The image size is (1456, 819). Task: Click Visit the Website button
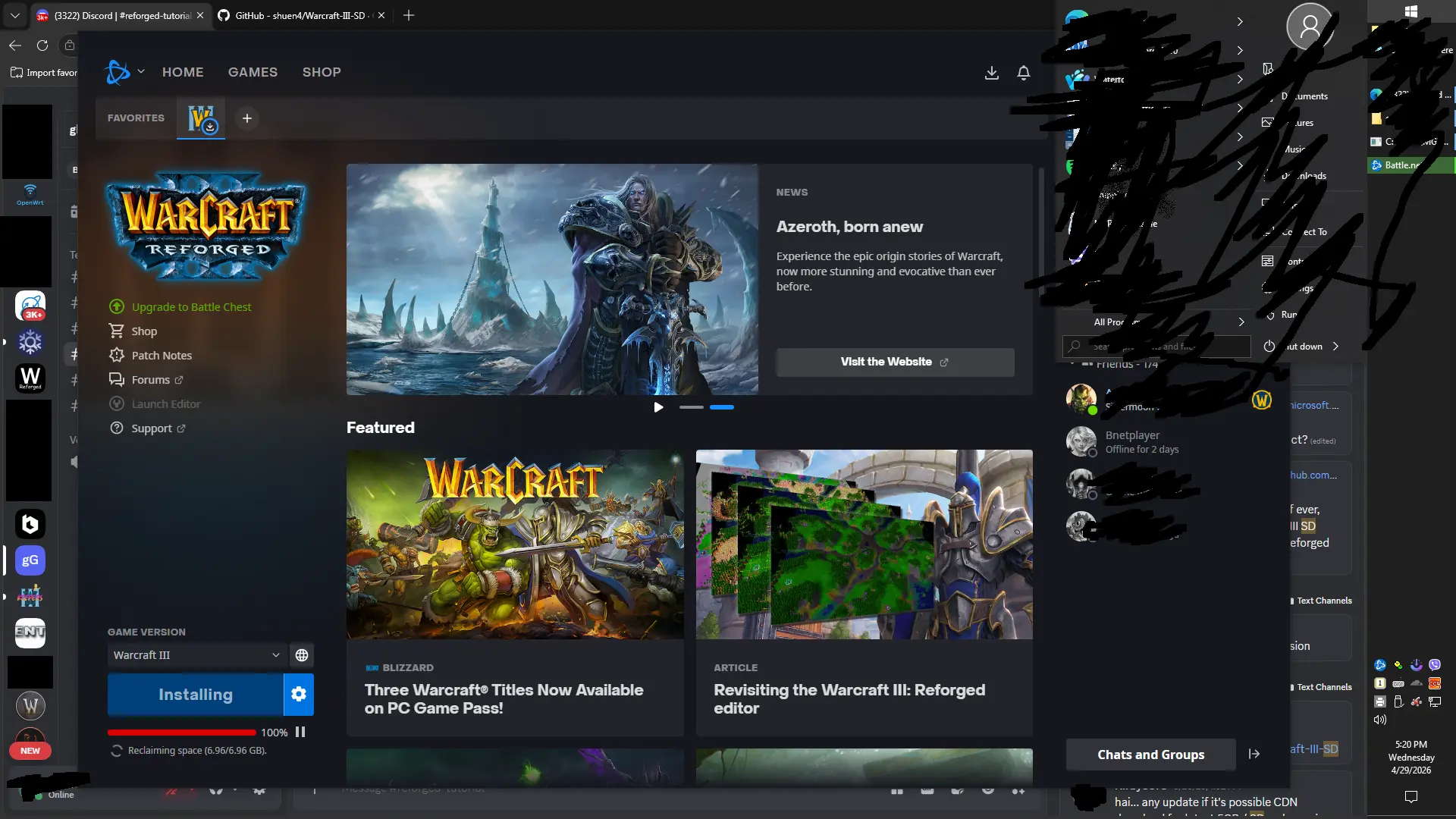point(895,362)
